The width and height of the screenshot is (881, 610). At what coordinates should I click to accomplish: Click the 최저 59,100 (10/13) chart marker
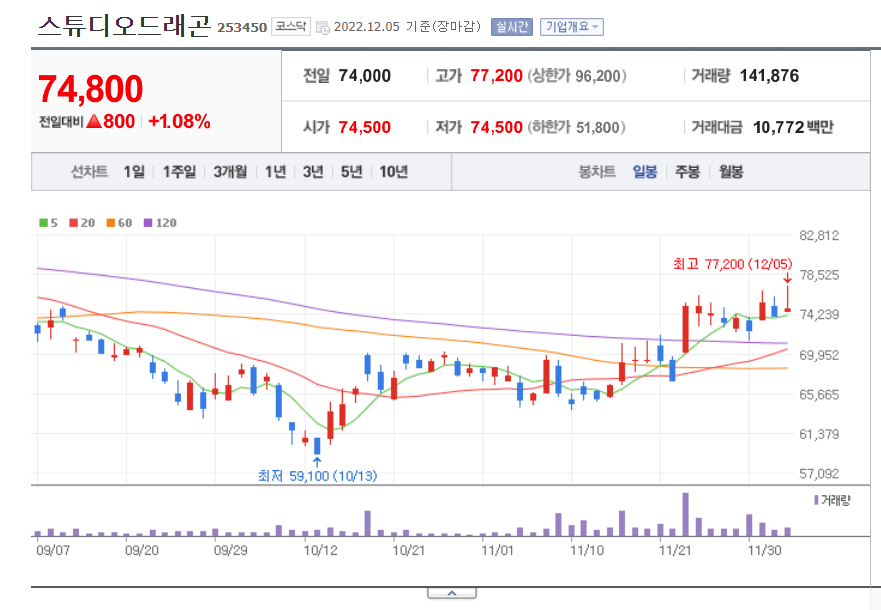317,476
